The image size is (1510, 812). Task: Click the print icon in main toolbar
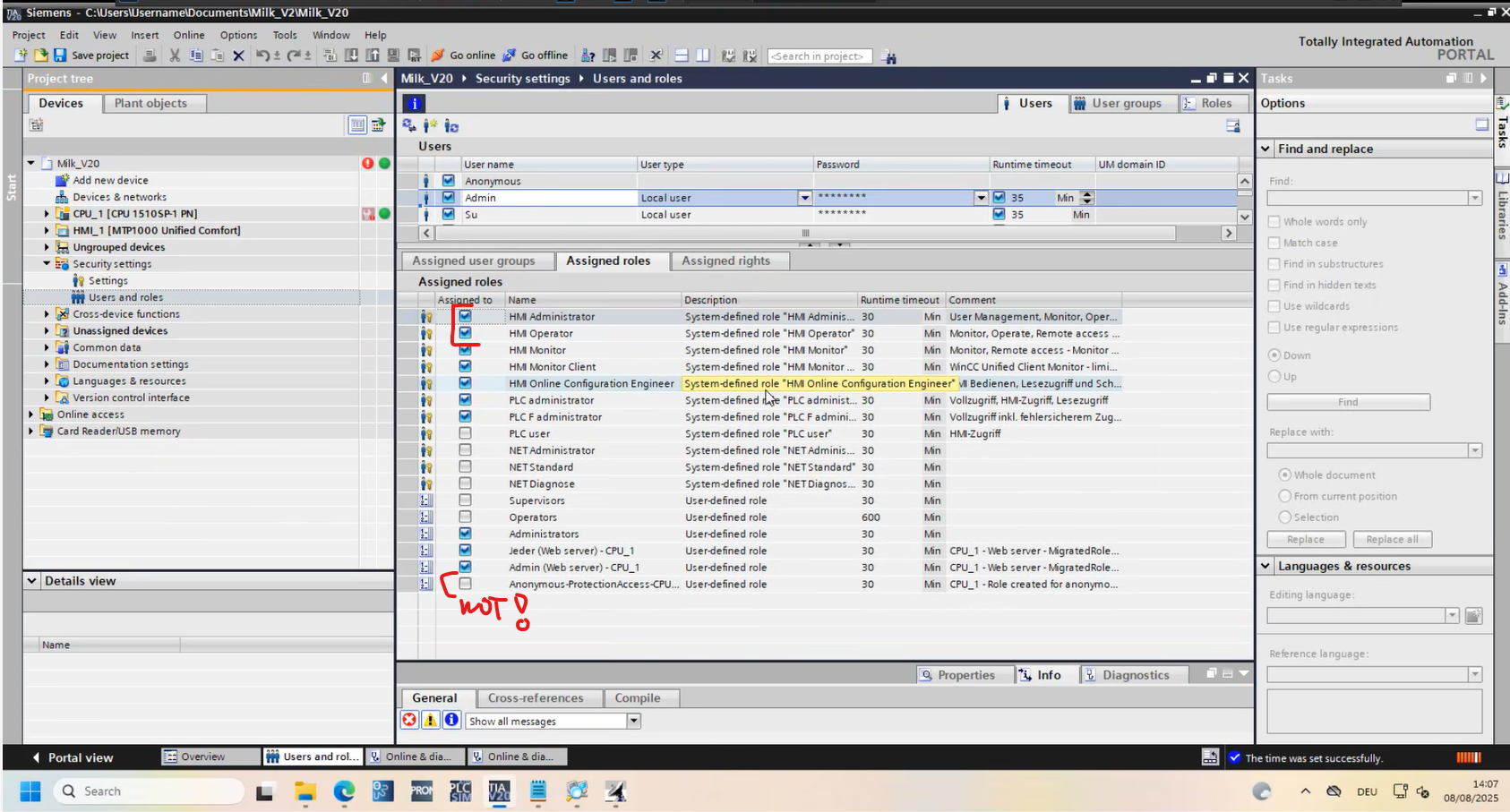pyautogui.click(x=150, y=56)
